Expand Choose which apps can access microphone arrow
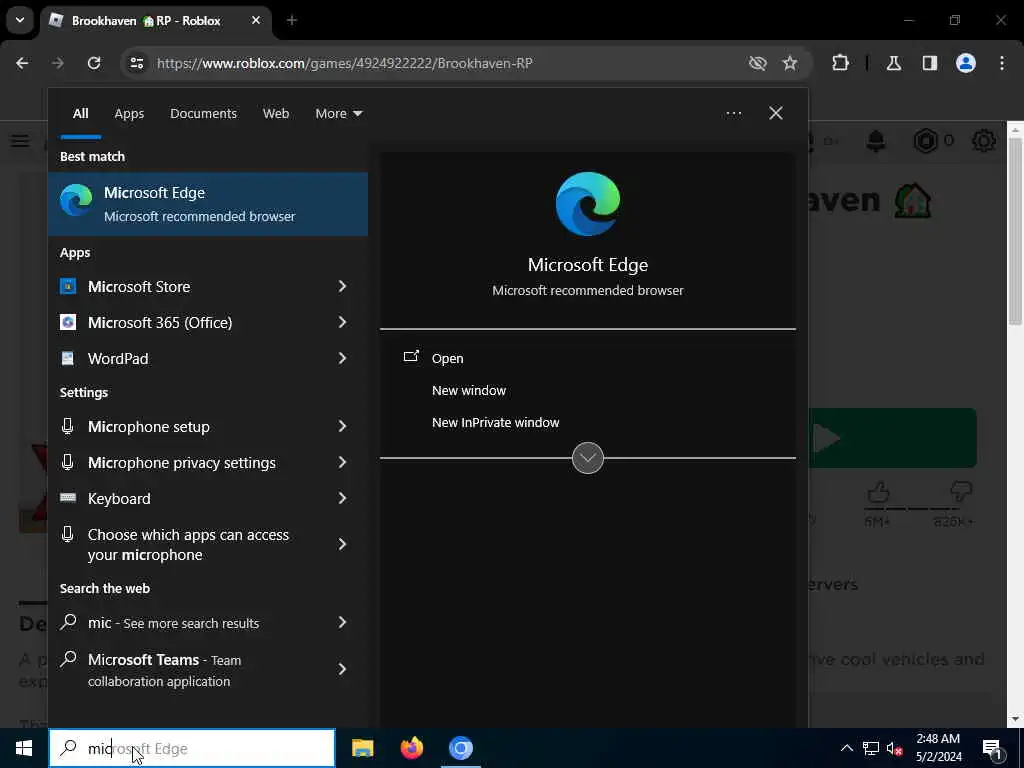The height and width of the screenshot is (768, 1024). pos(342,544)
